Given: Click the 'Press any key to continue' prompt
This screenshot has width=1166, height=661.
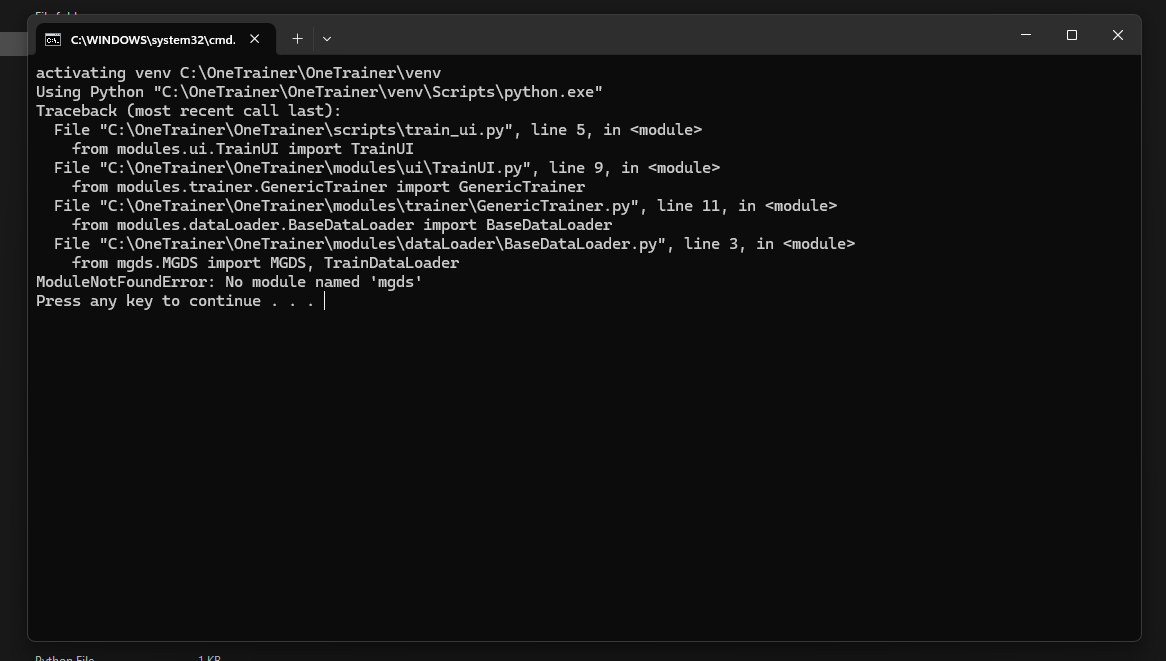Looking at the screenshot, I should (x=175, y=301).
